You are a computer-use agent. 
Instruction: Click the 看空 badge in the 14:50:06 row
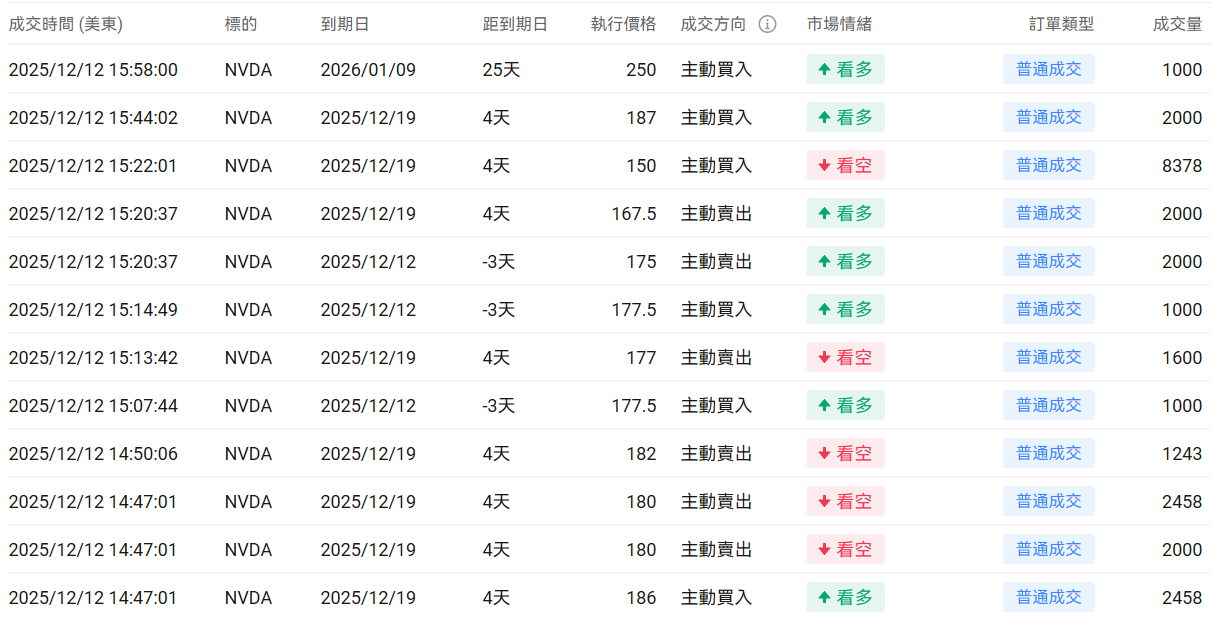coord(845,454)
